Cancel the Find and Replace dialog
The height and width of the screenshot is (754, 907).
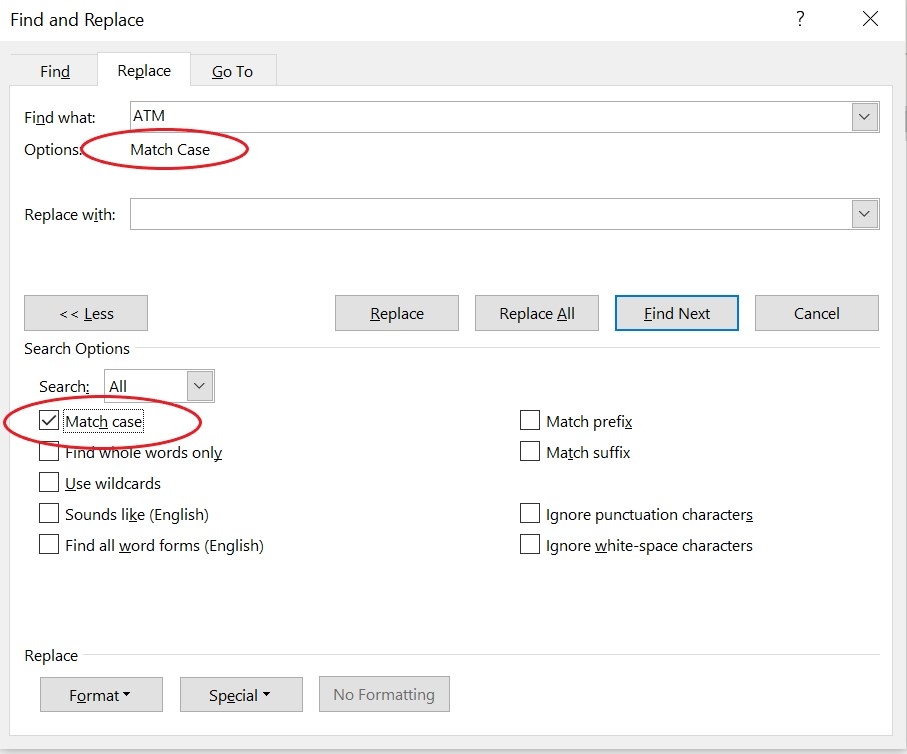point(816,313)
